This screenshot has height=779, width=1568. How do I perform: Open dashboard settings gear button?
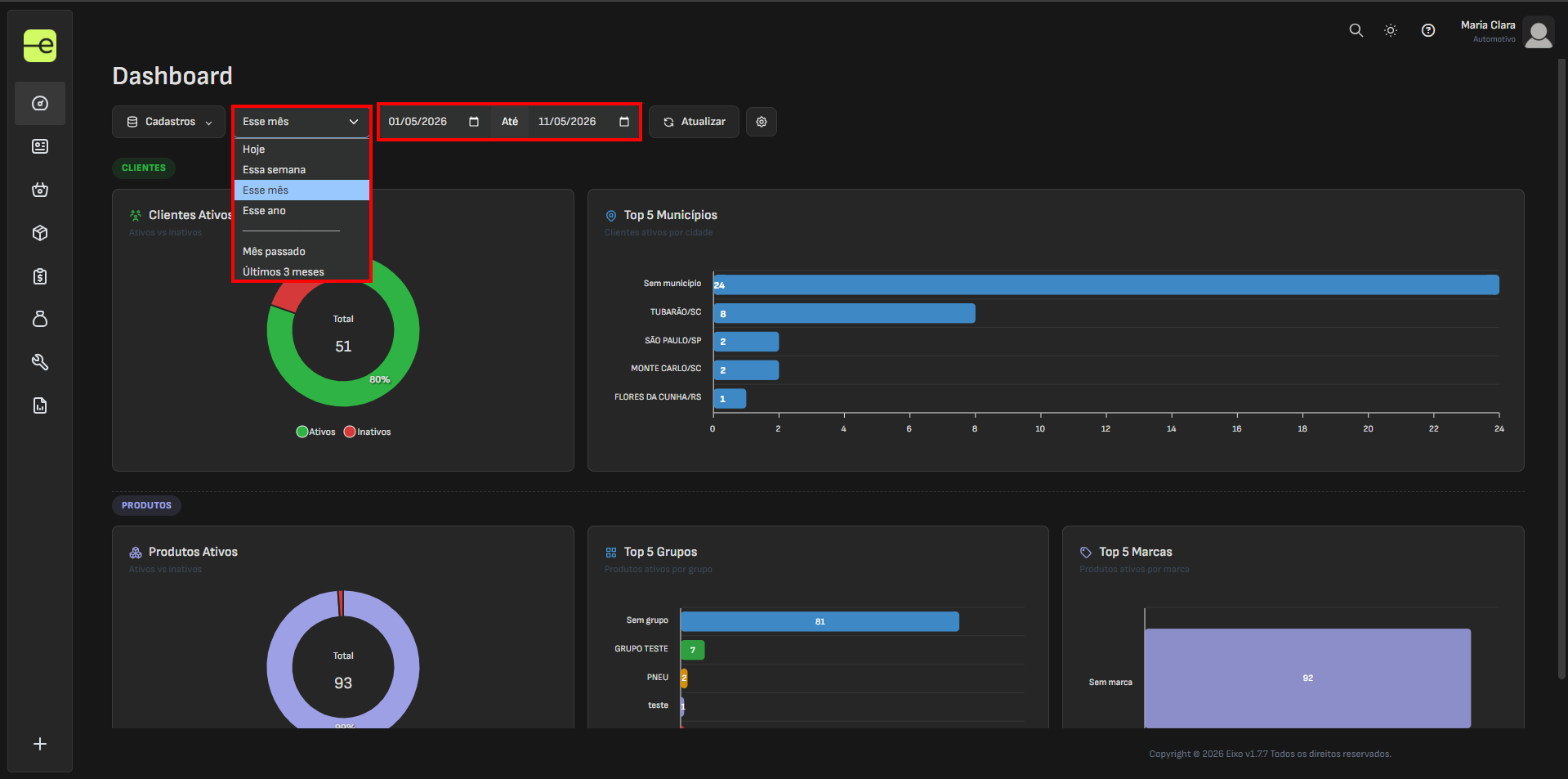tap(762, 122)
